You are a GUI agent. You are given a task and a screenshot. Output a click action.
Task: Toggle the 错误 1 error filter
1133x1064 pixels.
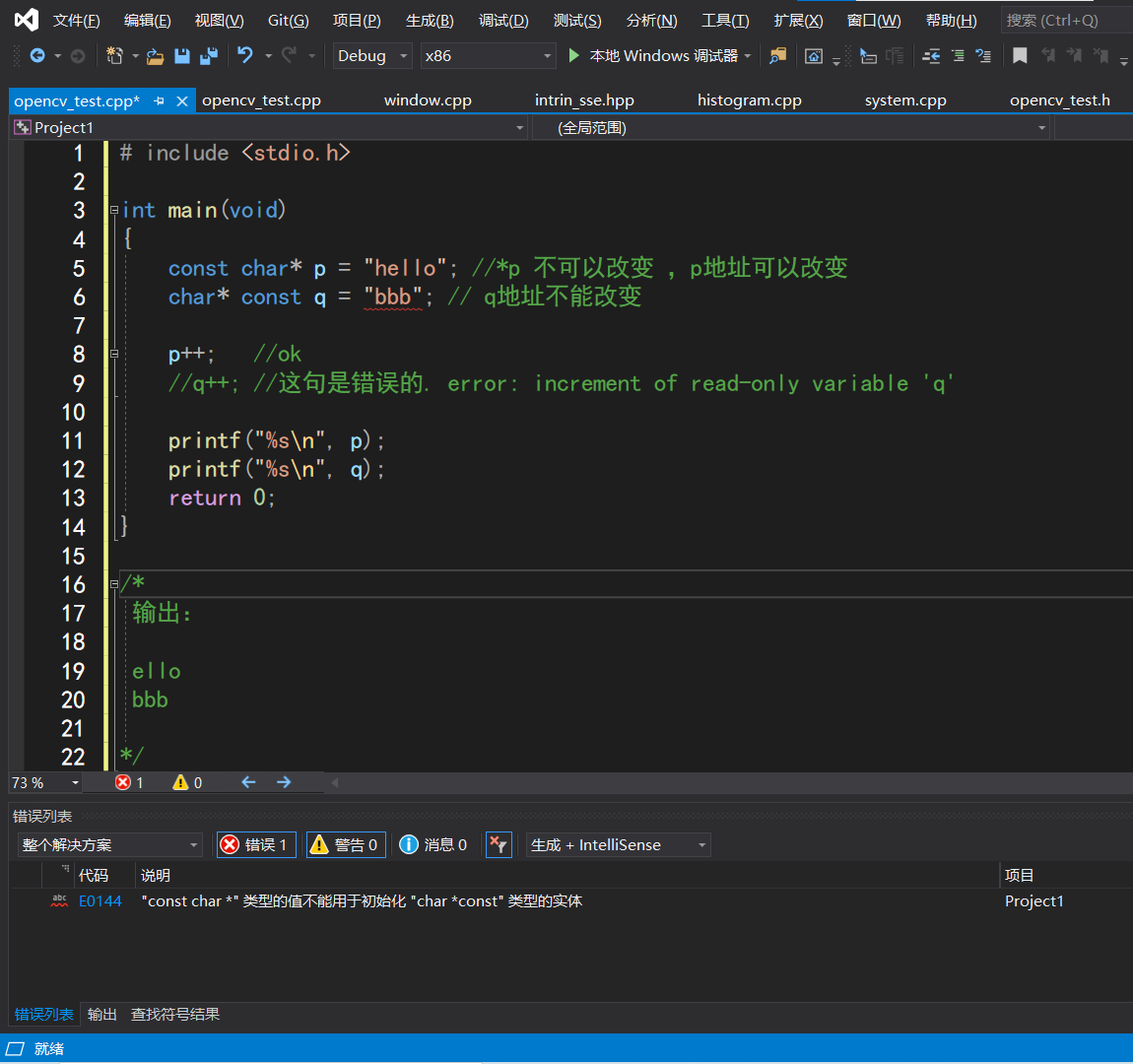(x=255, y=844)
